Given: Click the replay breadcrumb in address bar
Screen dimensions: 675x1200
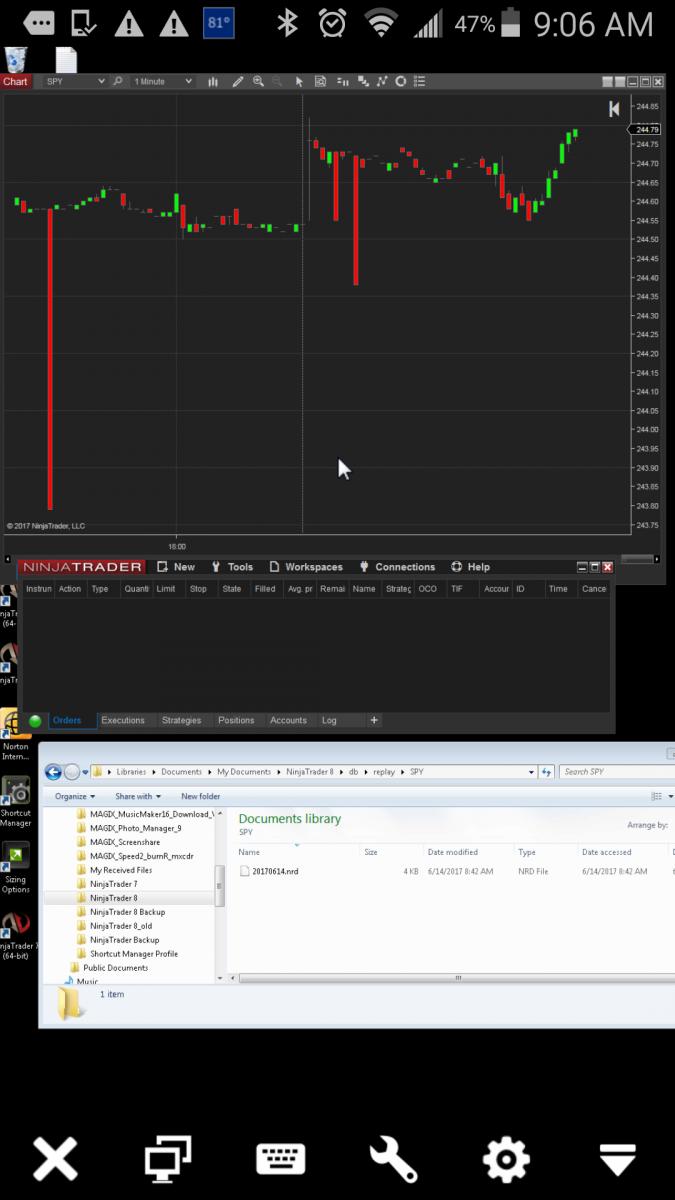Looking at the screenshot, I should 384,772.
